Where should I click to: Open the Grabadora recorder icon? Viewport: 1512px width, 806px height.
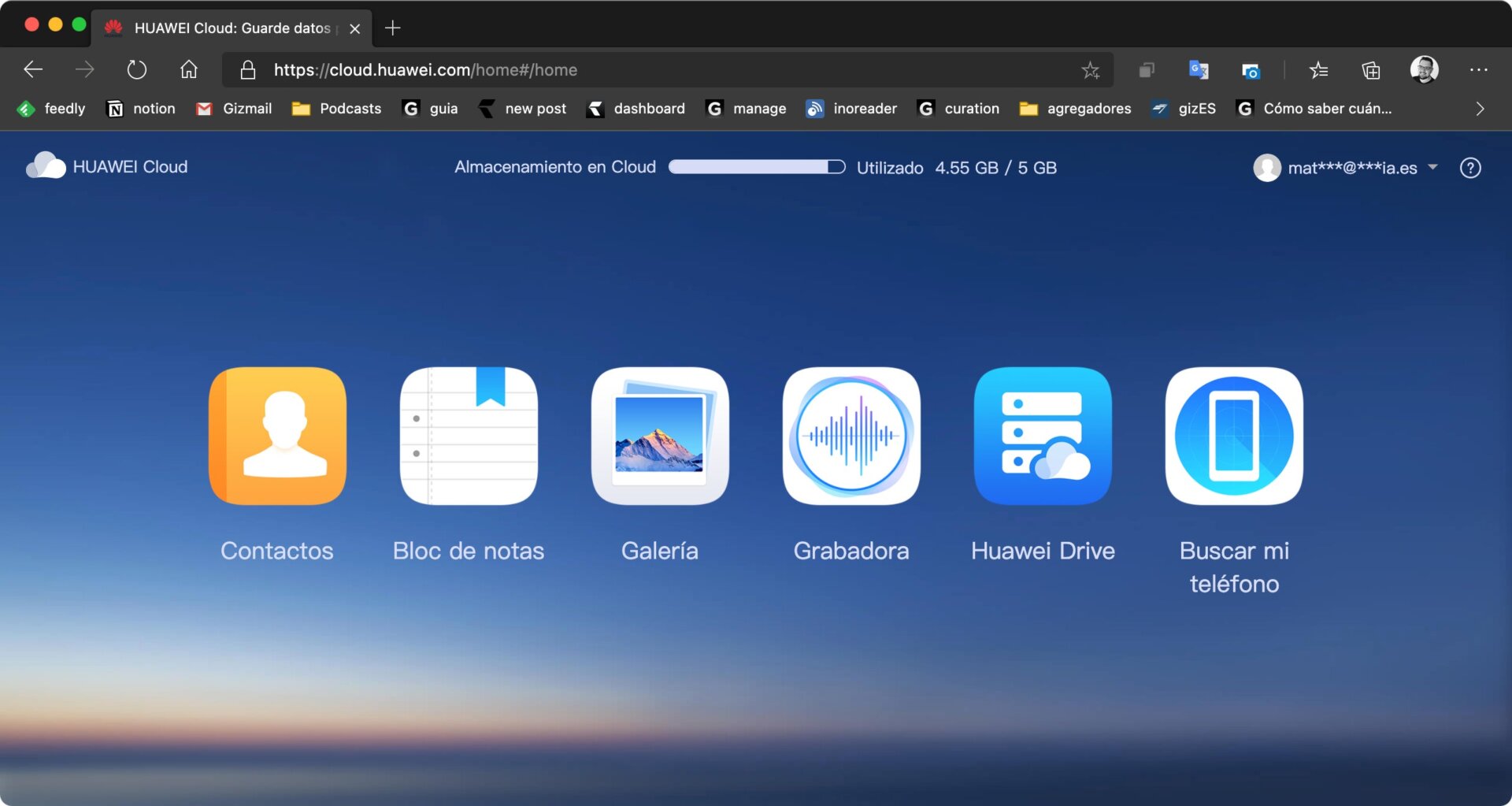coord(851,436)
